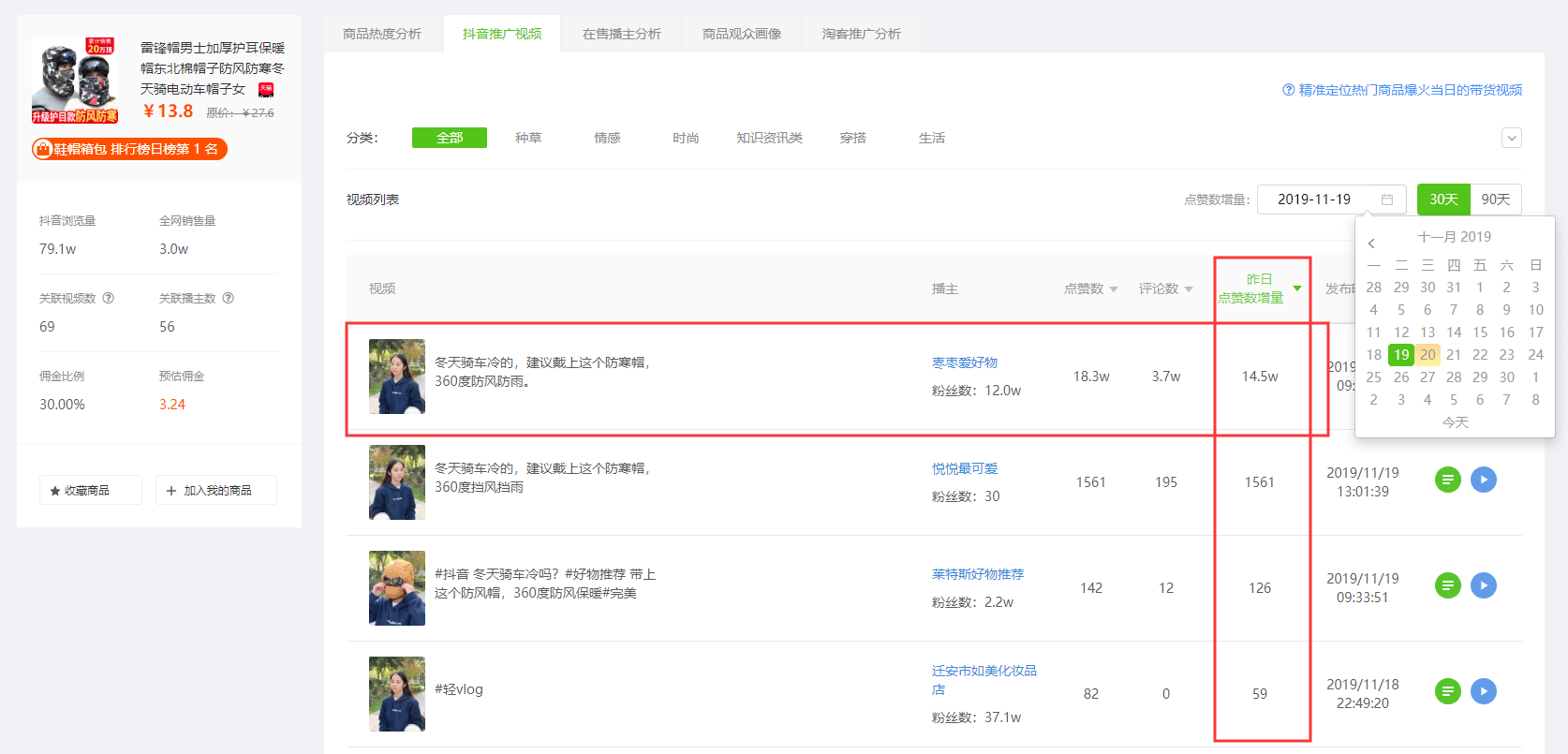The image size is (1568, 754).
Task: Click product title 雷锋帽男士加厚护耳保暖
Action: [213, 67]
